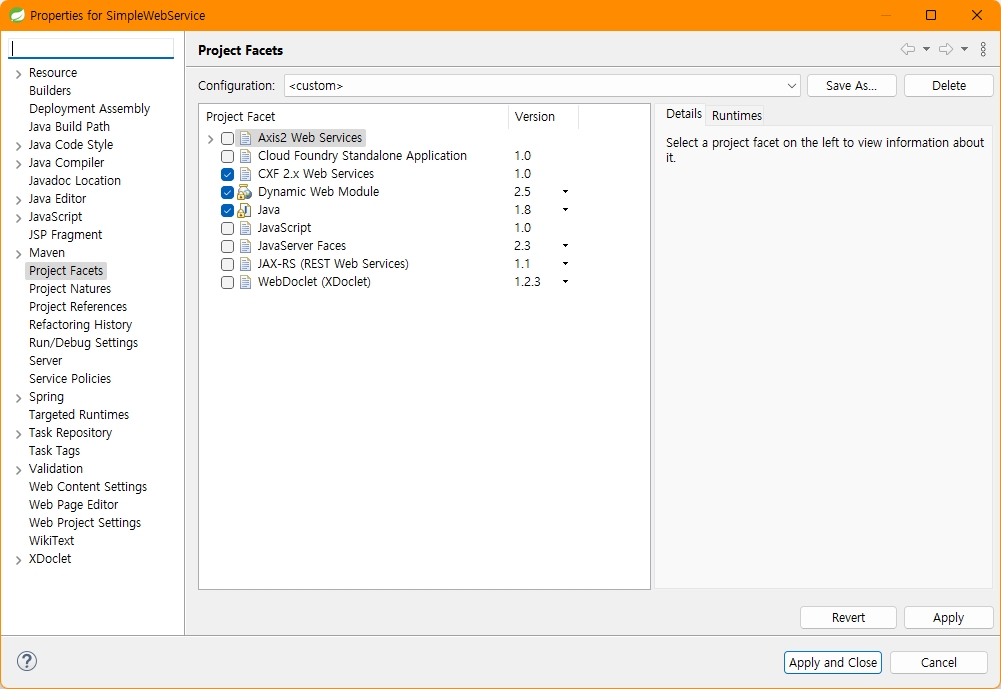Click the Axis2 Web Services document icon

click(x=245, y=138)
